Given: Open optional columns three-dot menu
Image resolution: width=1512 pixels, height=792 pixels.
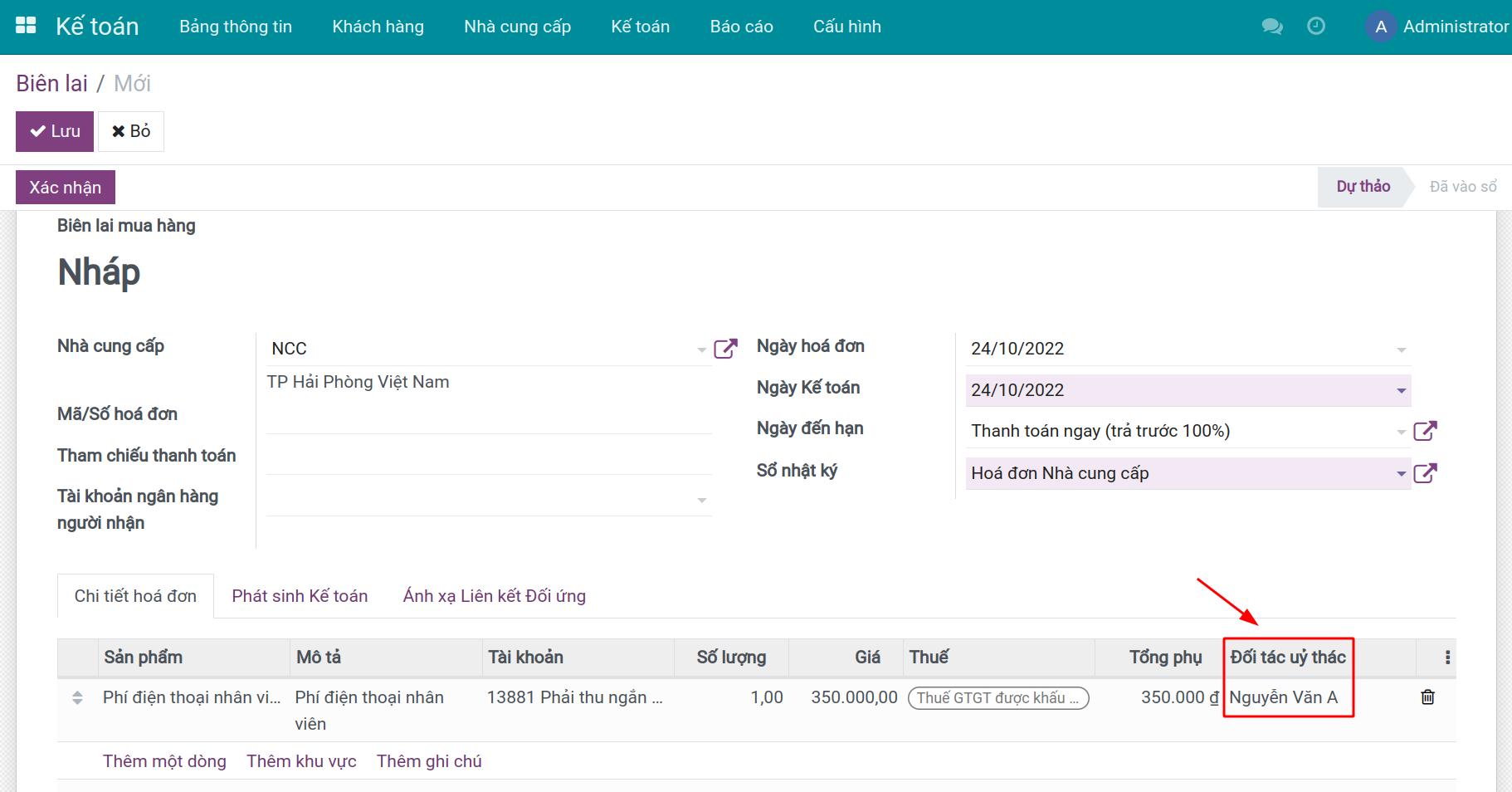Looking at the screenshot, I should [x=1447, y=658].
